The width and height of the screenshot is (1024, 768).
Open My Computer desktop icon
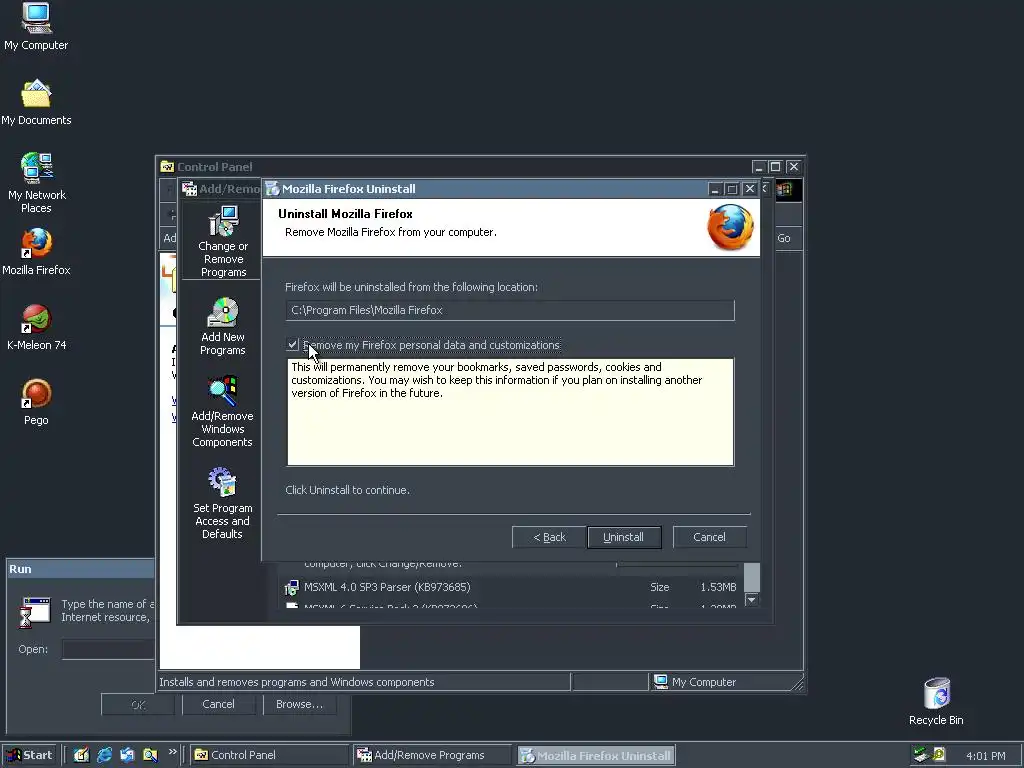(36, 27)
